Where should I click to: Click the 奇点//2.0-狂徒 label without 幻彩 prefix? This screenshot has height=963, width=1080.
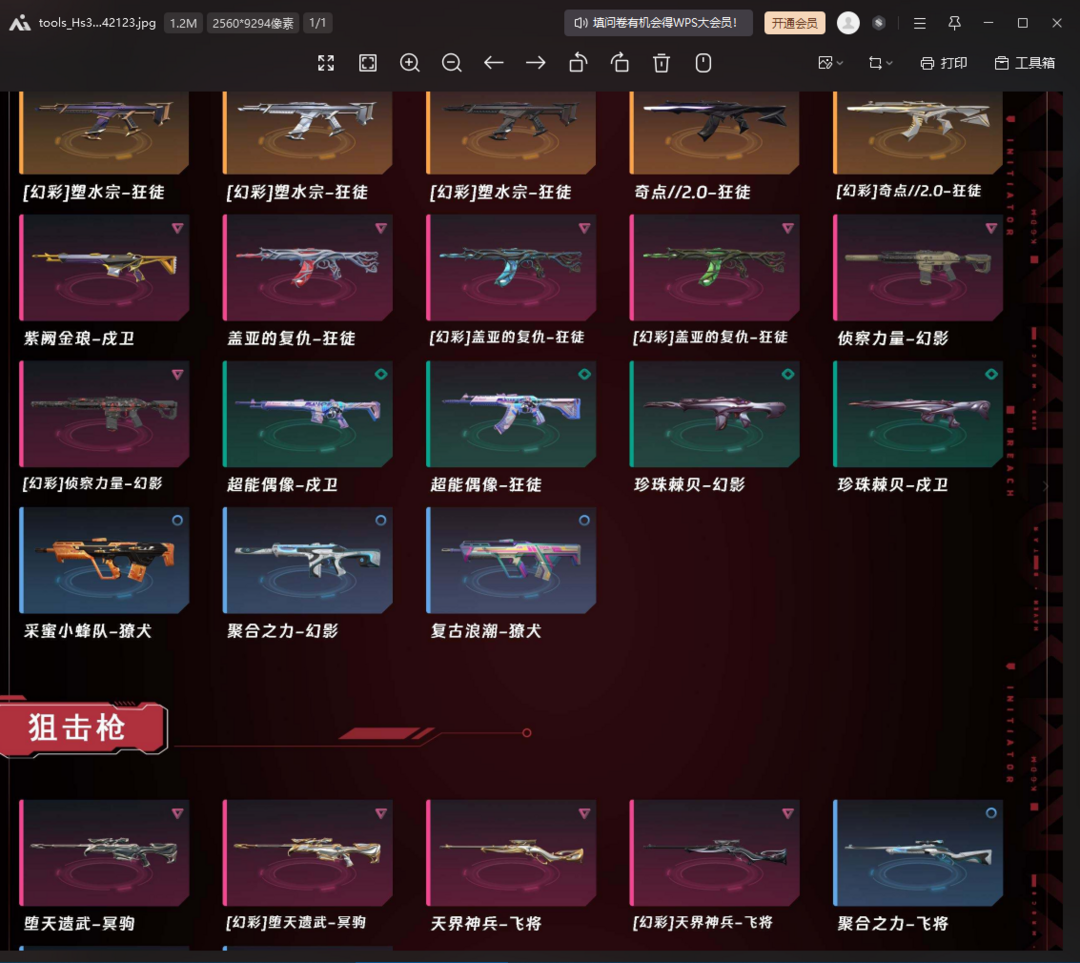click(692, 191)
